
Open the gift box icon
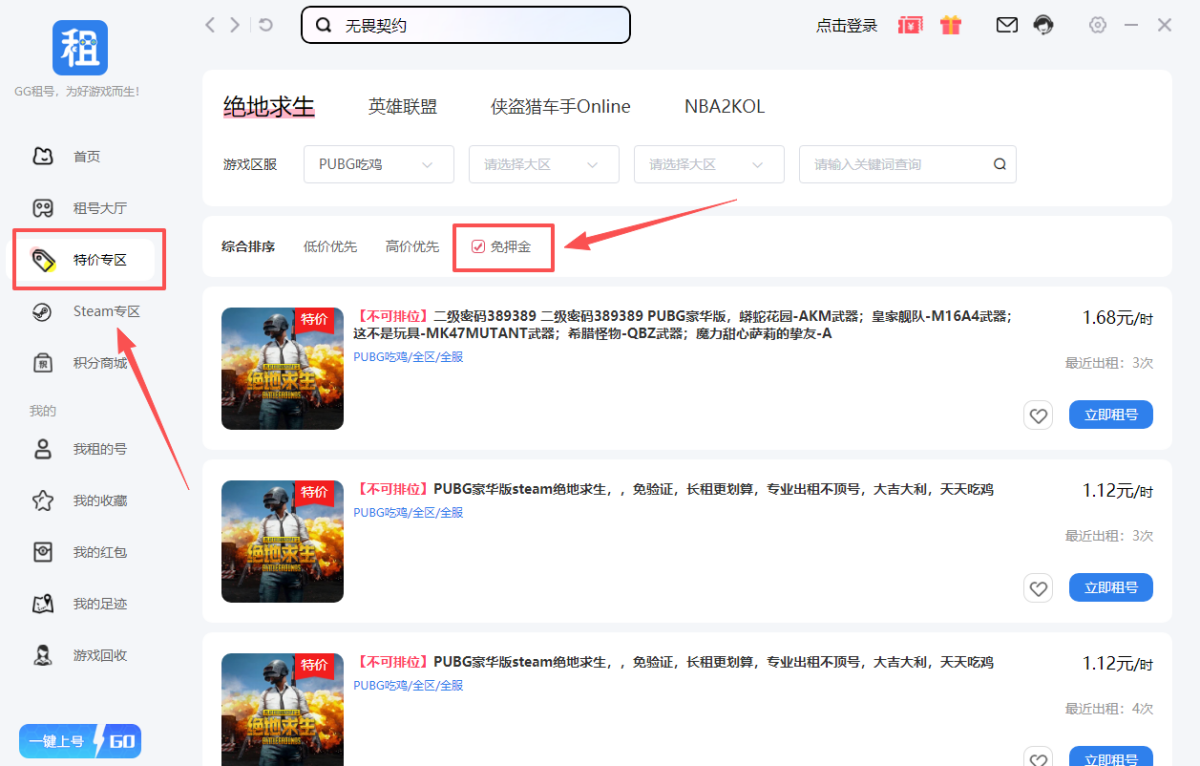[x=951, y=25]
